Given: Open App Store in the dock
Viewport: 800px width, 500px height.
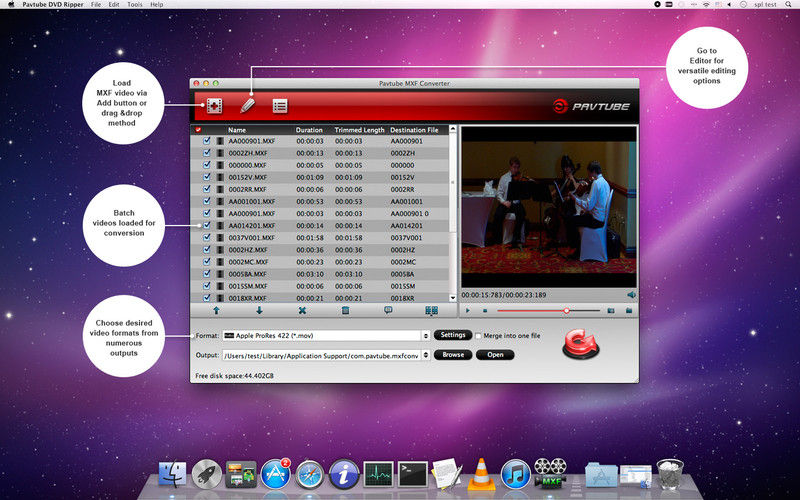Looking at the screenshot, I should pyautogui.click(x=276, y=474).
